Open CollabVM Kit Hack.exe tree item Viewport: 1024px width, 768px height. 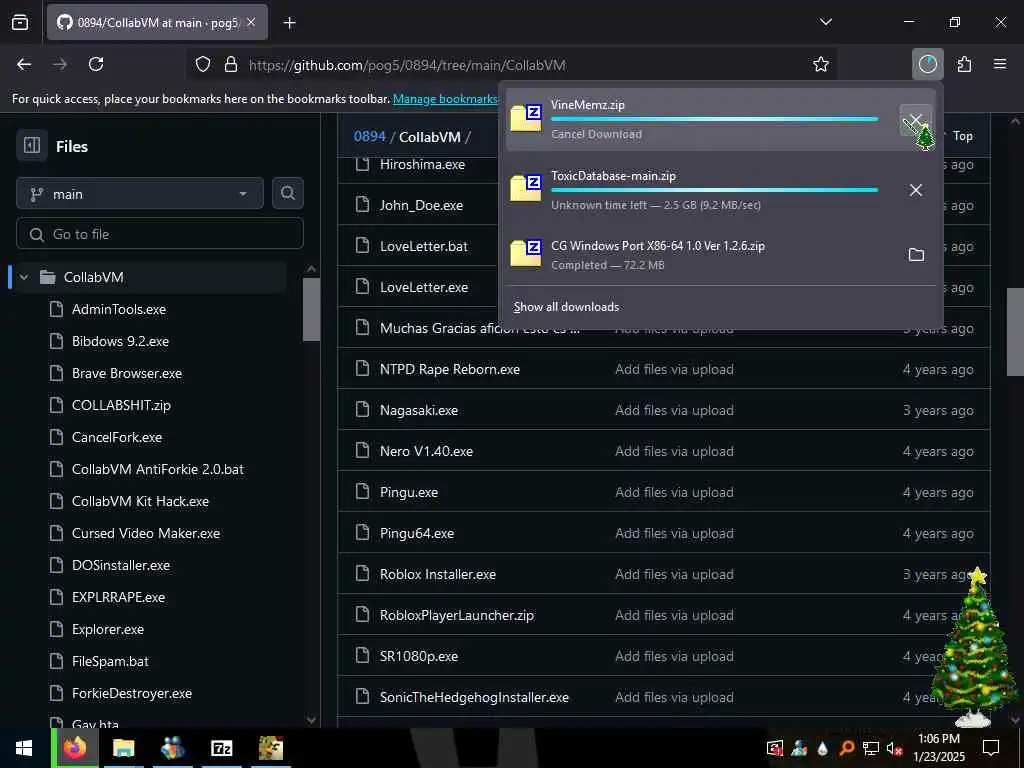(x=140, y=501)
